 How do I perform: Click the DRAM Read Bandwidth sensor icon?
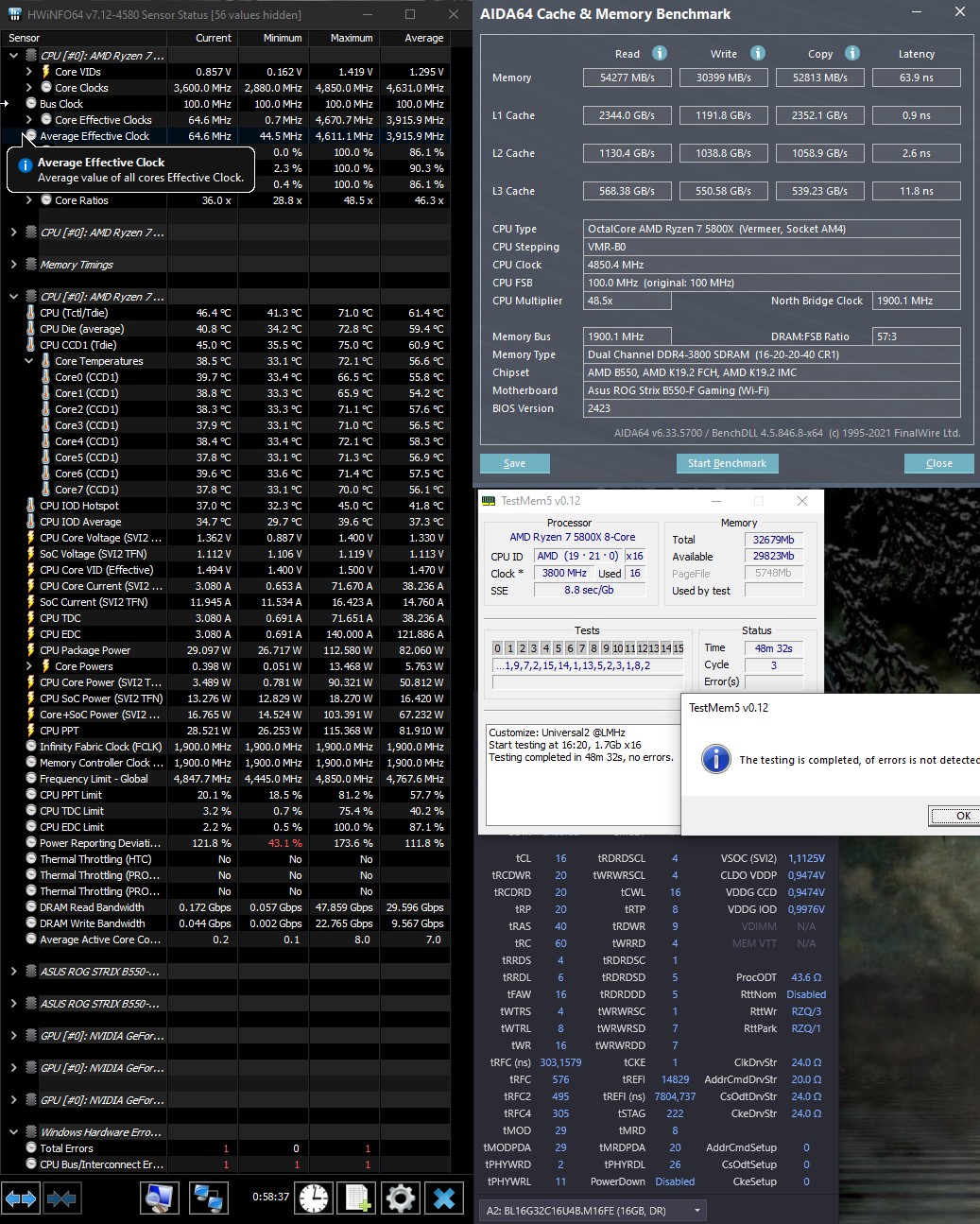31,907
